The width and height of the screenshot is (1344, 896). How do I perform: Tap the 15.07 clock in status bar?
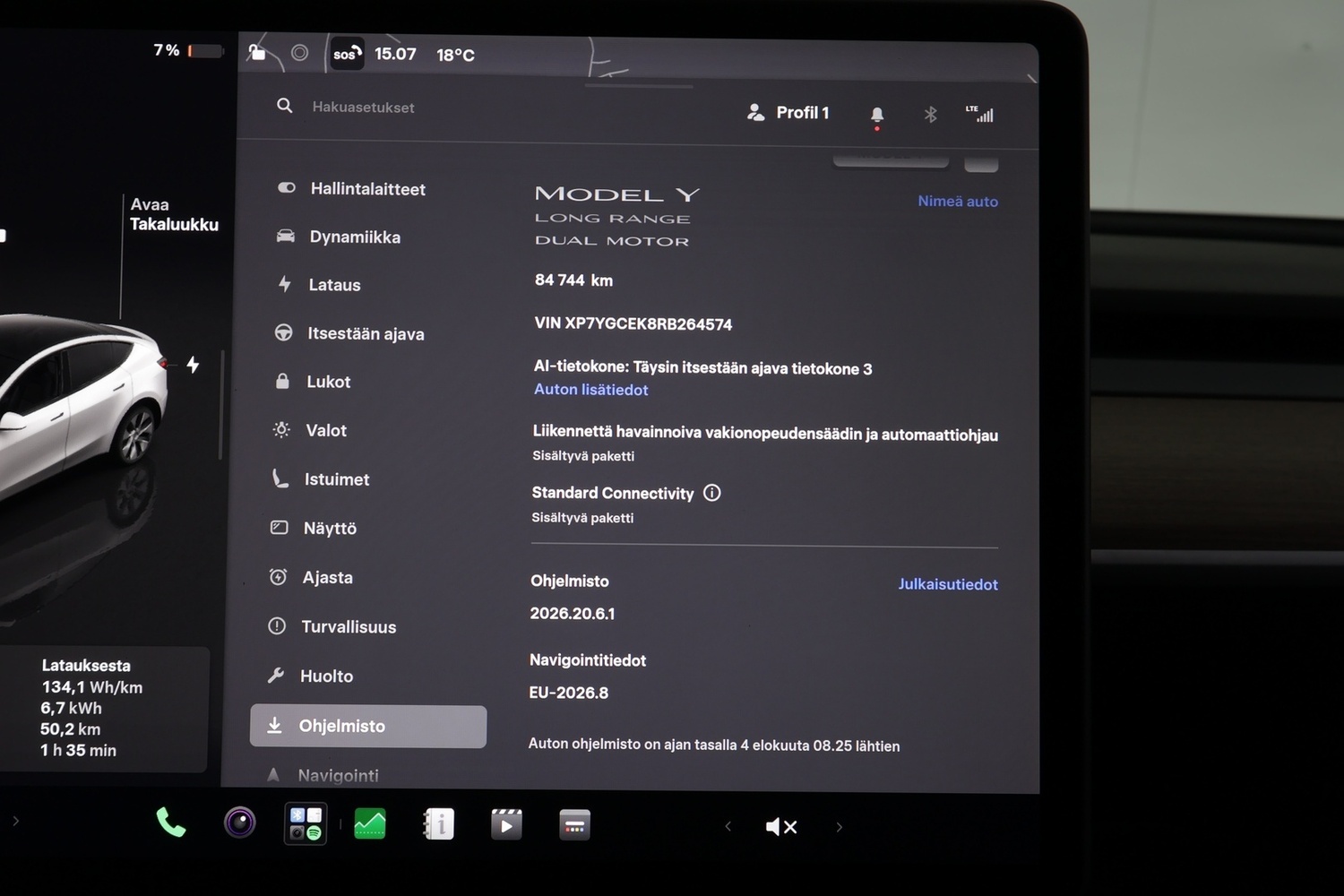click(395, 55)
